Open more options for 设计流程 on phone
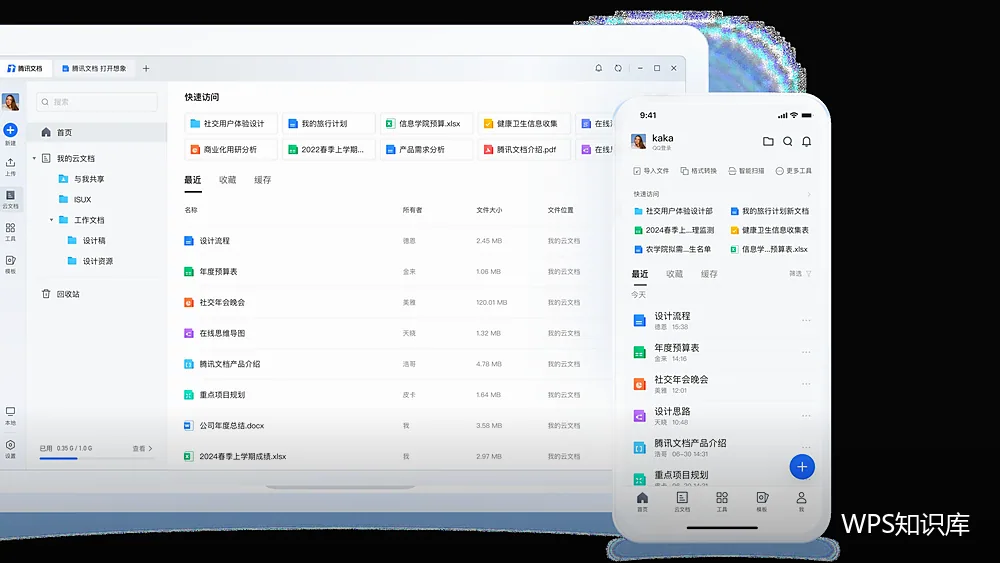 click(806, 321)
